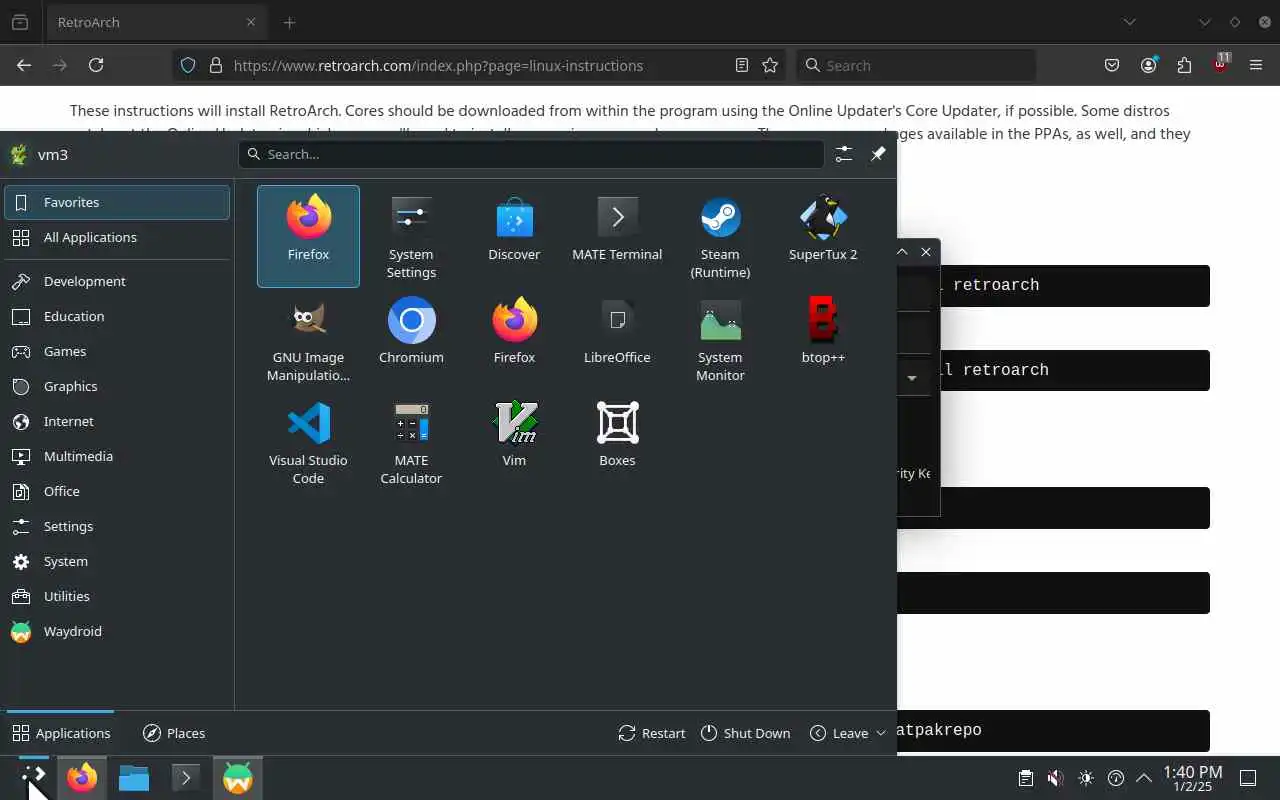
Task: Click the clock showing 1:40 PM
Action: (x=1193, y=778)
